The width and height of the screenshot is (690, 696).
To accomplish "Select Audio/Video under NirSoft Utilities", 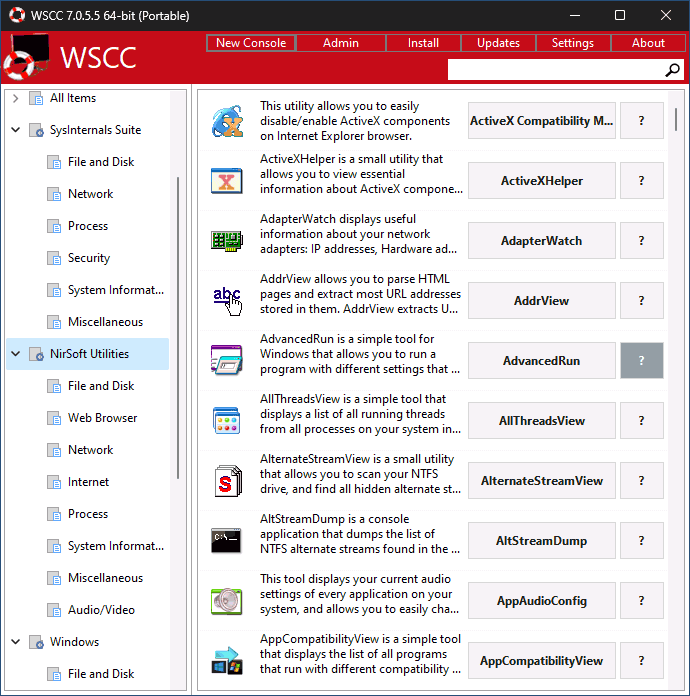I will pos(101,610).
